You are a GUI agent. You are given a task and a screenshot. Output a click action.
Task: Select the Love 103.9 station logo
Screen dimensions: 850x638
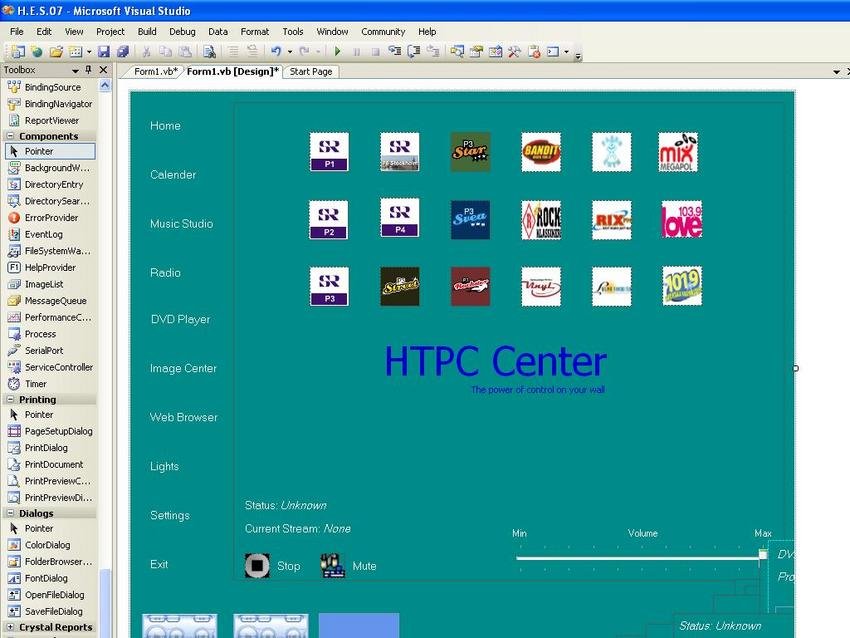[682, 220]
